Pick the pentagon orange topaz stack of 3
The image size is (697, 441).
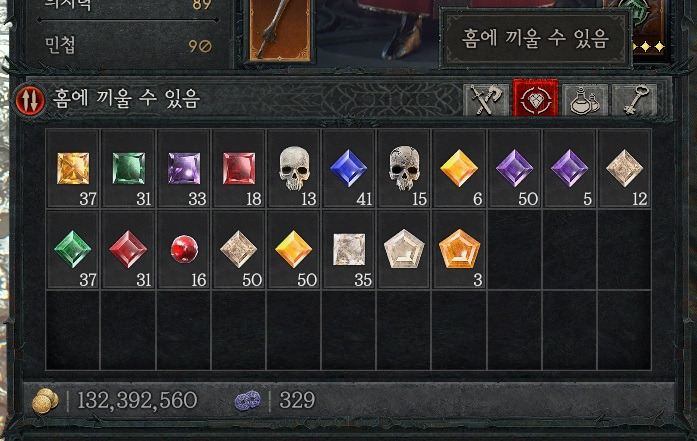(459, 249)
